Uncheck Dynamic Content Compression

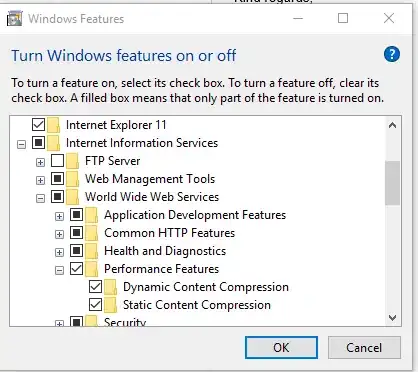click(x=95, y=287)
